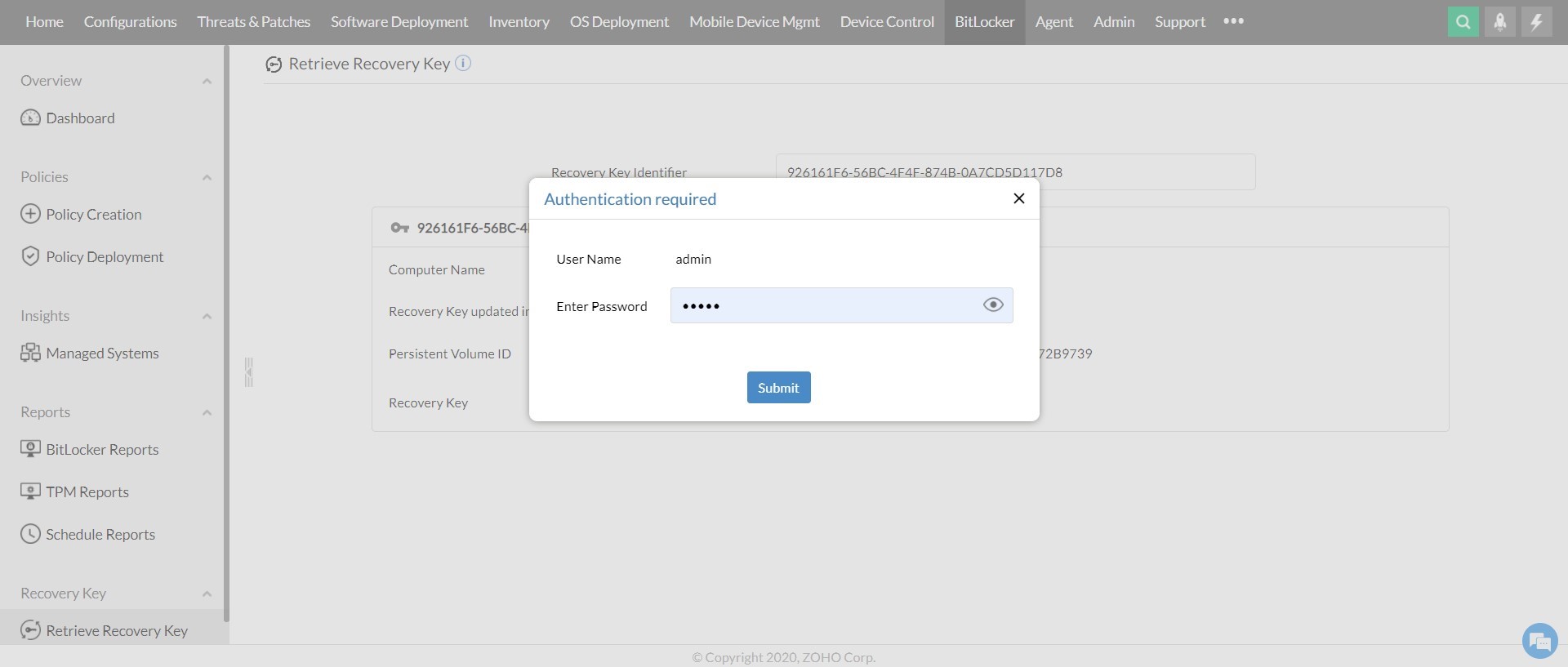Click the Managed Systems icon
This screenshot has height=667, width=1568.
(x=30, y=353)
